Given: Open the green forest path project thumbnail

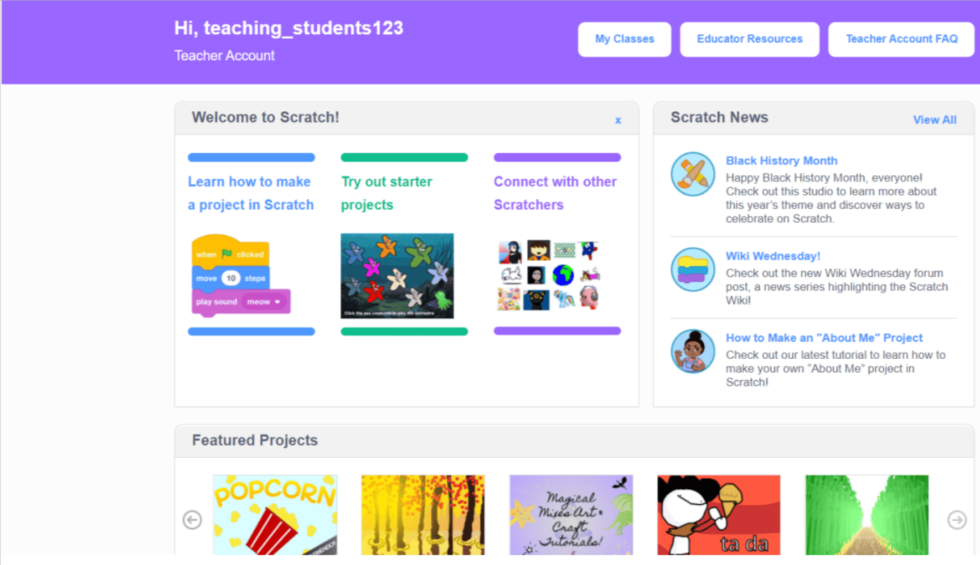Looking at the screenshot, I should coord(867,515).
